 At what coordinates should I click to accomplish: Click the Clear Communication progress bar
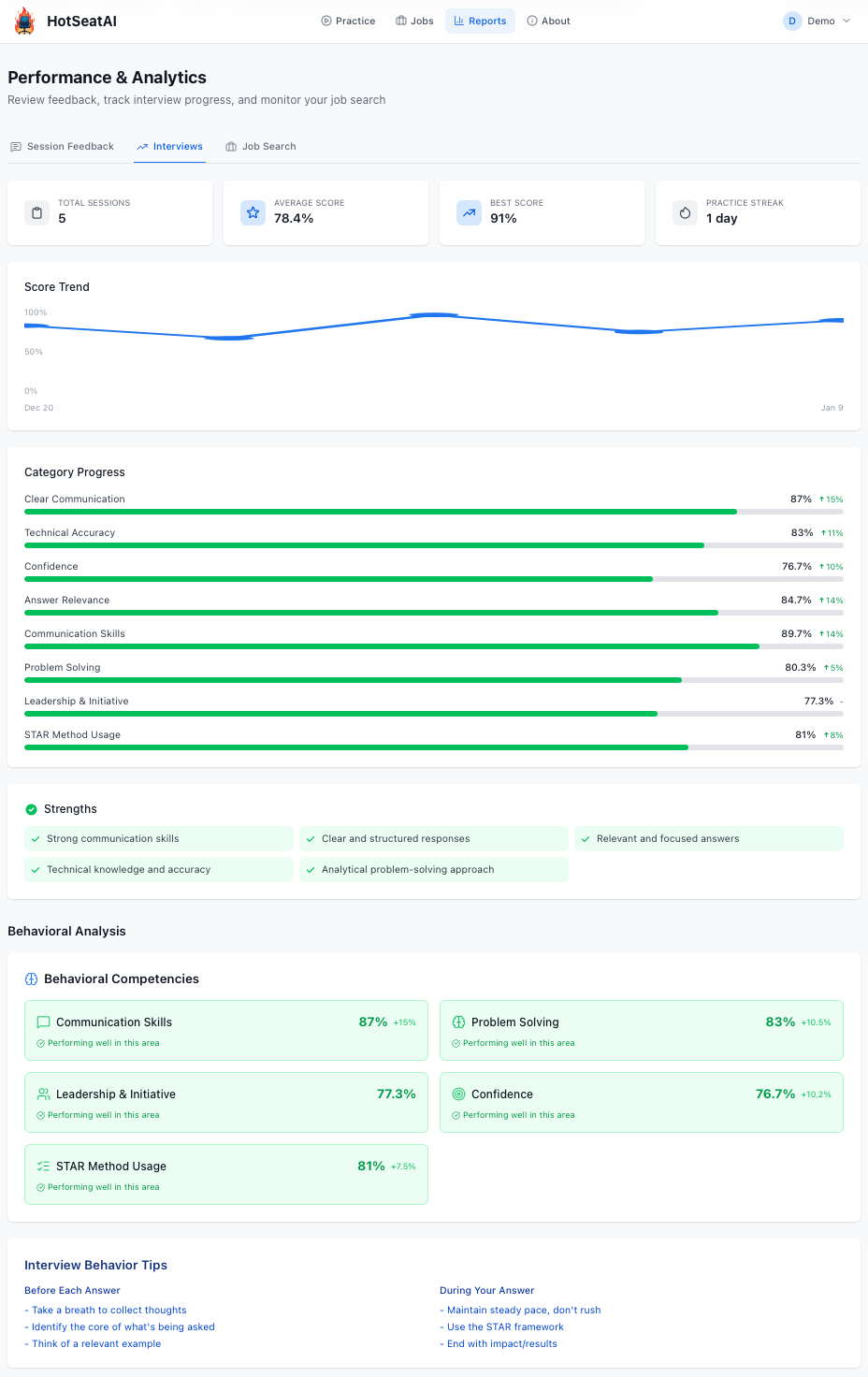tap(433, 512)
